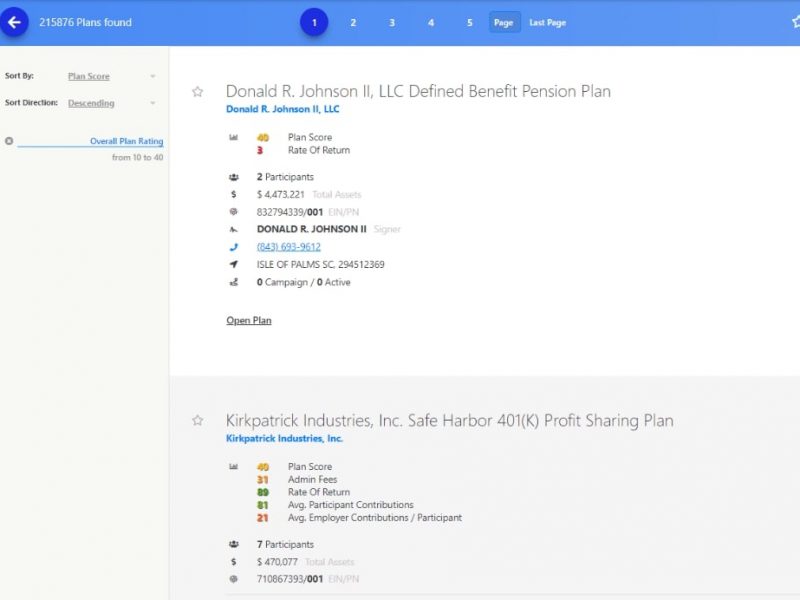Open the Kirkpatrick Industries, Inc. company link
Viewport: 800px width, 600px height.
click(x=284, y=439)
